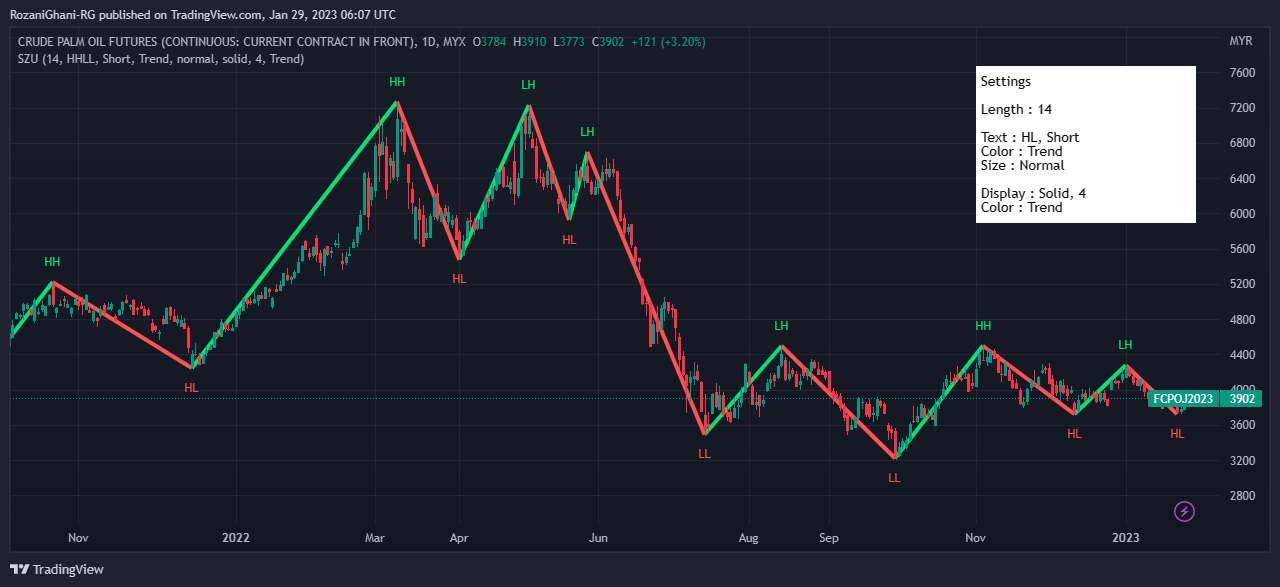Click the 4800 price axis label
The height and width of the screenshot is (587, 1280).
coord(1242,320)
